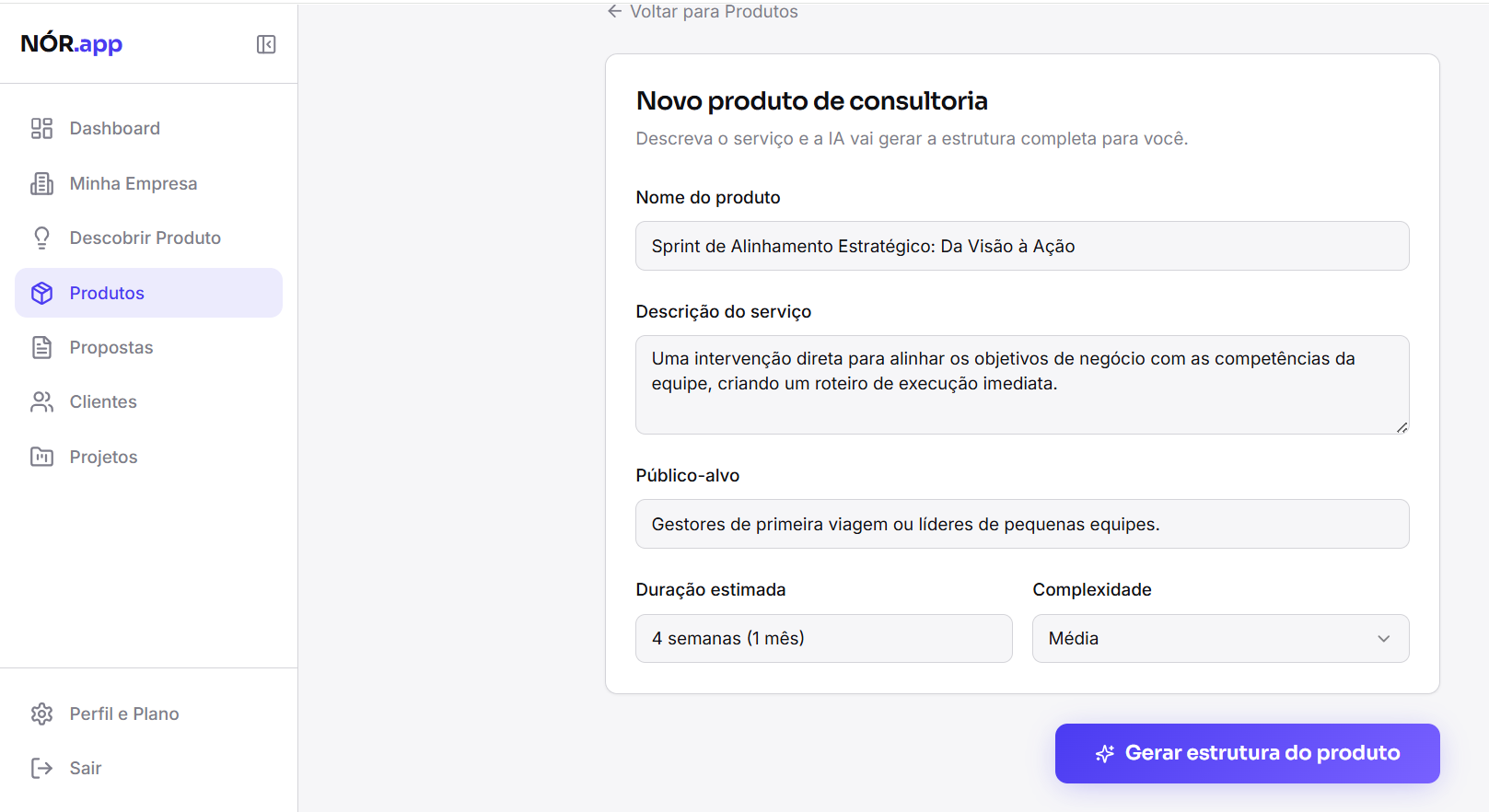Open the Dashboard sidebar entry
This screenshot has height=812, width=1489.
114,128
